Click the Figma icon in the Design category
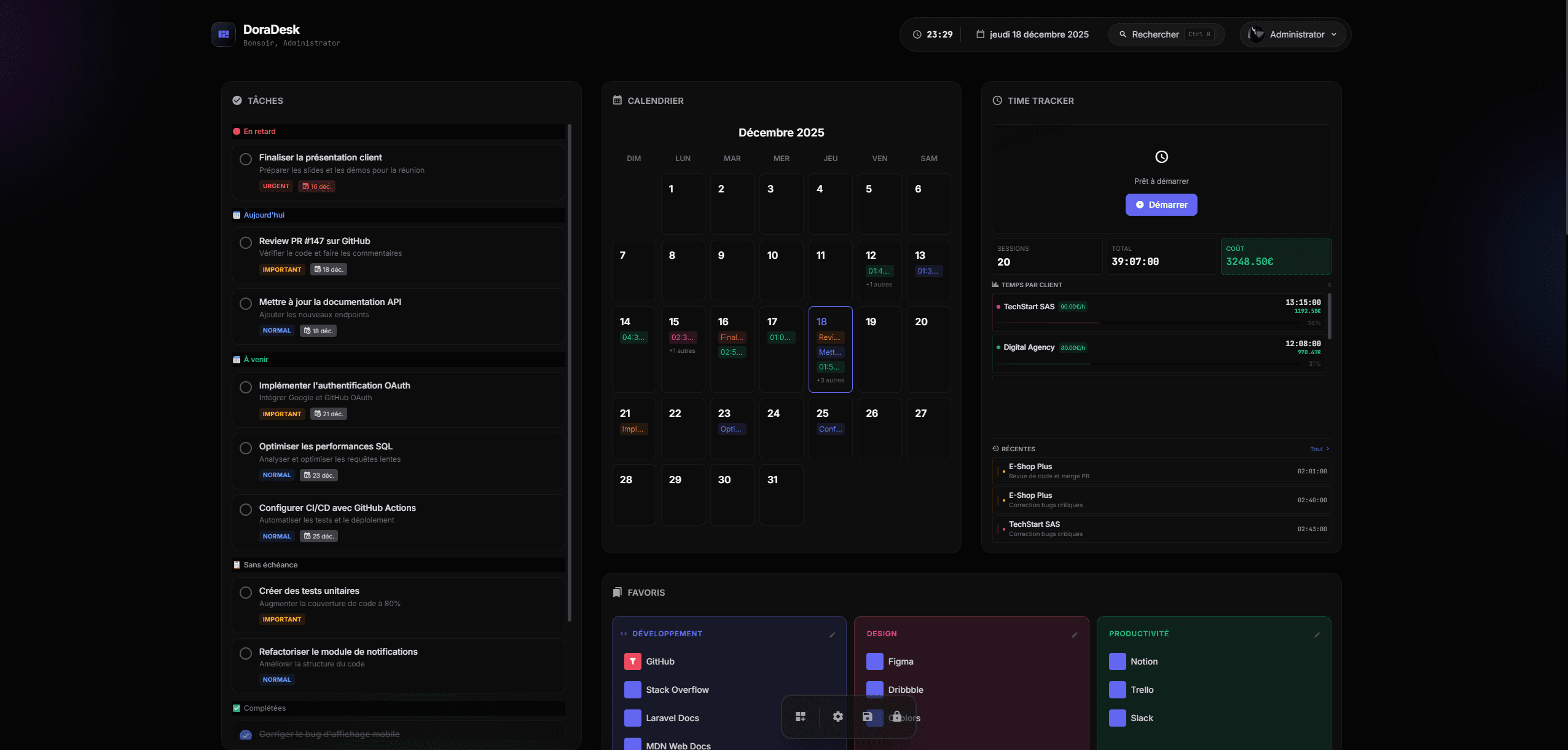 [873, 661]
